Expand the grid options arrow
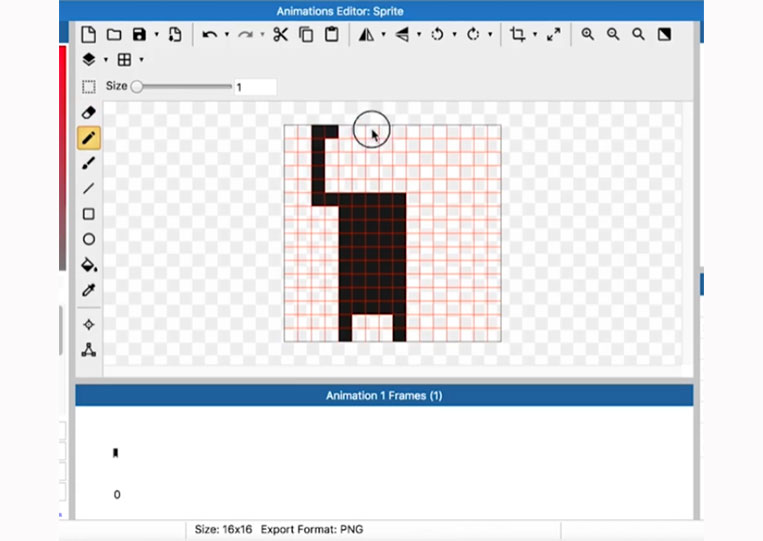The width and height of the screenshot is (763, 541). [141, 60]
